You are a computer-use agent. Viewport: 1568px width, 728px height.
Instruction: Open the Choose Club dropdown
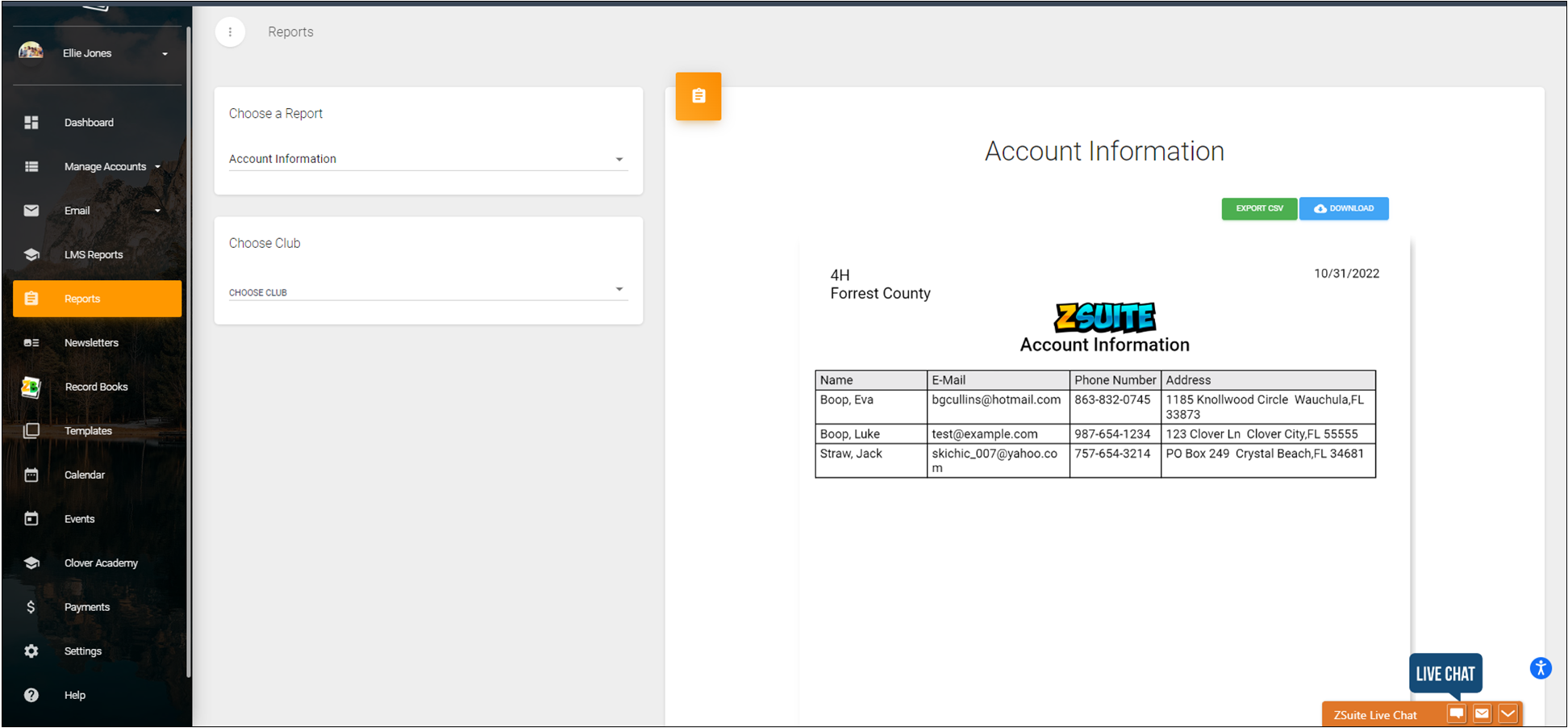tap(427, 291)
